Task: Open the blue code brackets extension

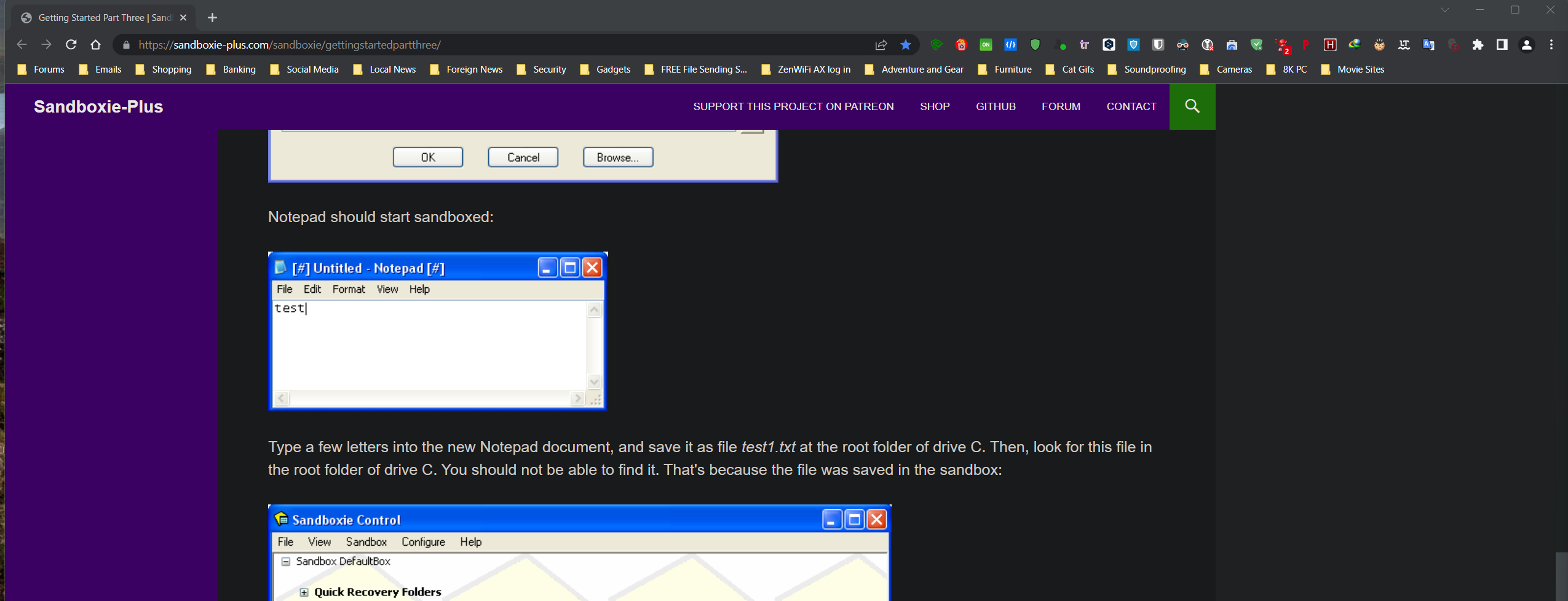Action: (1010, 45)
